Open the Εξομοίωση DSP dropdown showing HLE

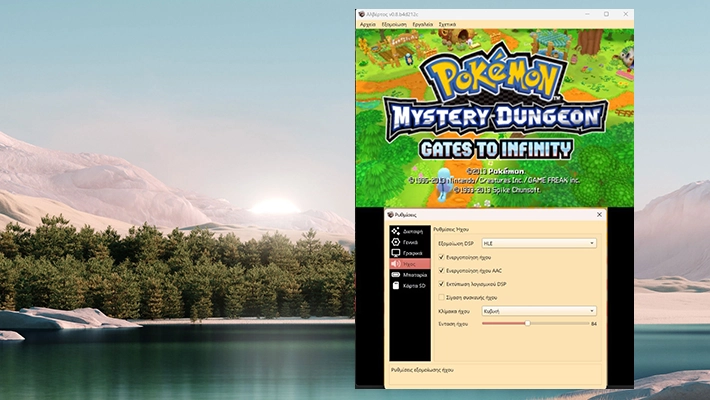tap(539, 243)
